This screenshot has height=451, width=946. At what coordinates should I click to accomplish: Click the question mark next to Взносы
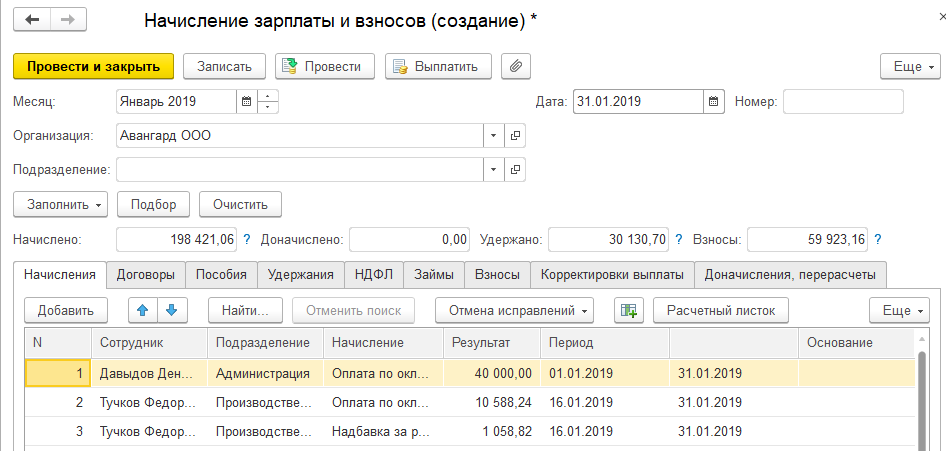(x=878, y=240)
